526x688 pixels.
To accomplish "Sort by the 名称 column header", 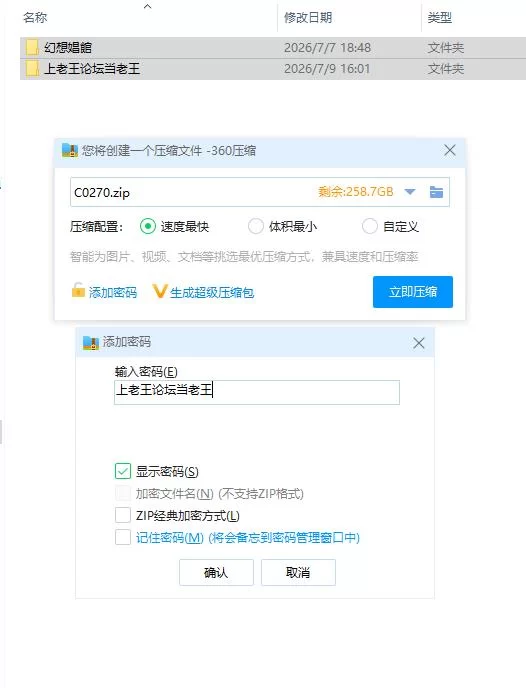I will (35, 18).
